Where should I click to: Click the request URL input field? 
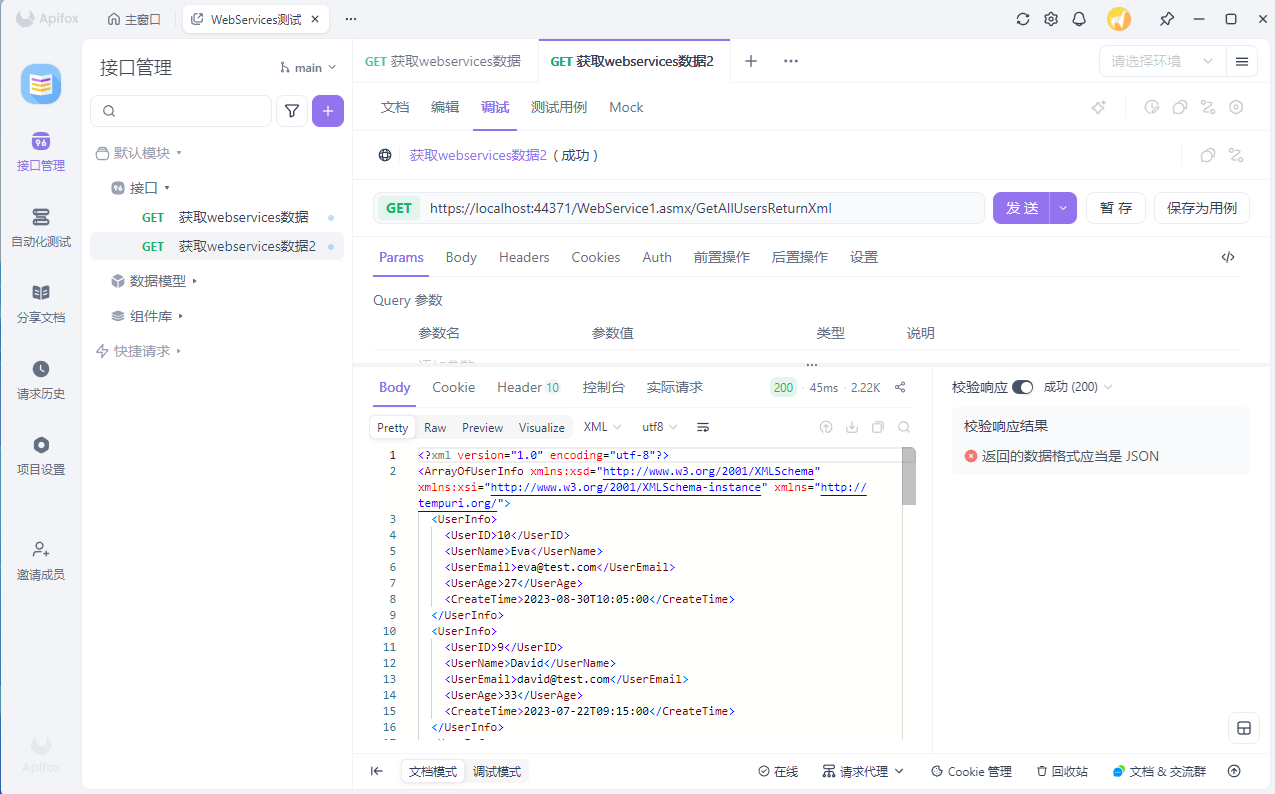[x=700, y=208]
